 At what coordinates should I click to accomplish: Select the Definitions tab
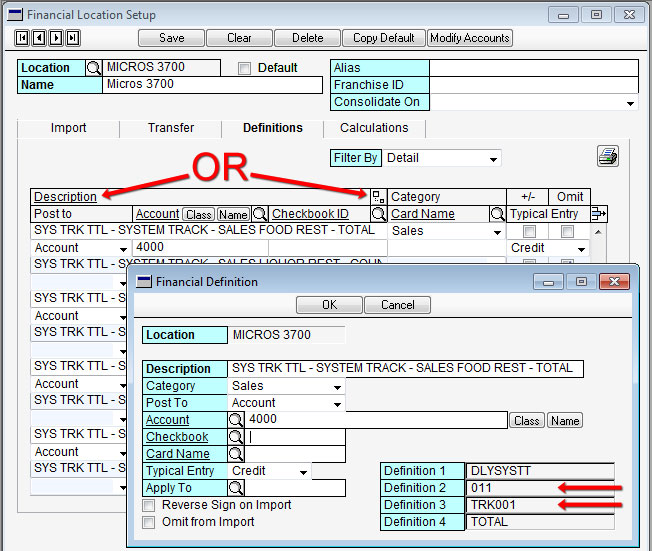pyautogui.click(x=273, y=128)
